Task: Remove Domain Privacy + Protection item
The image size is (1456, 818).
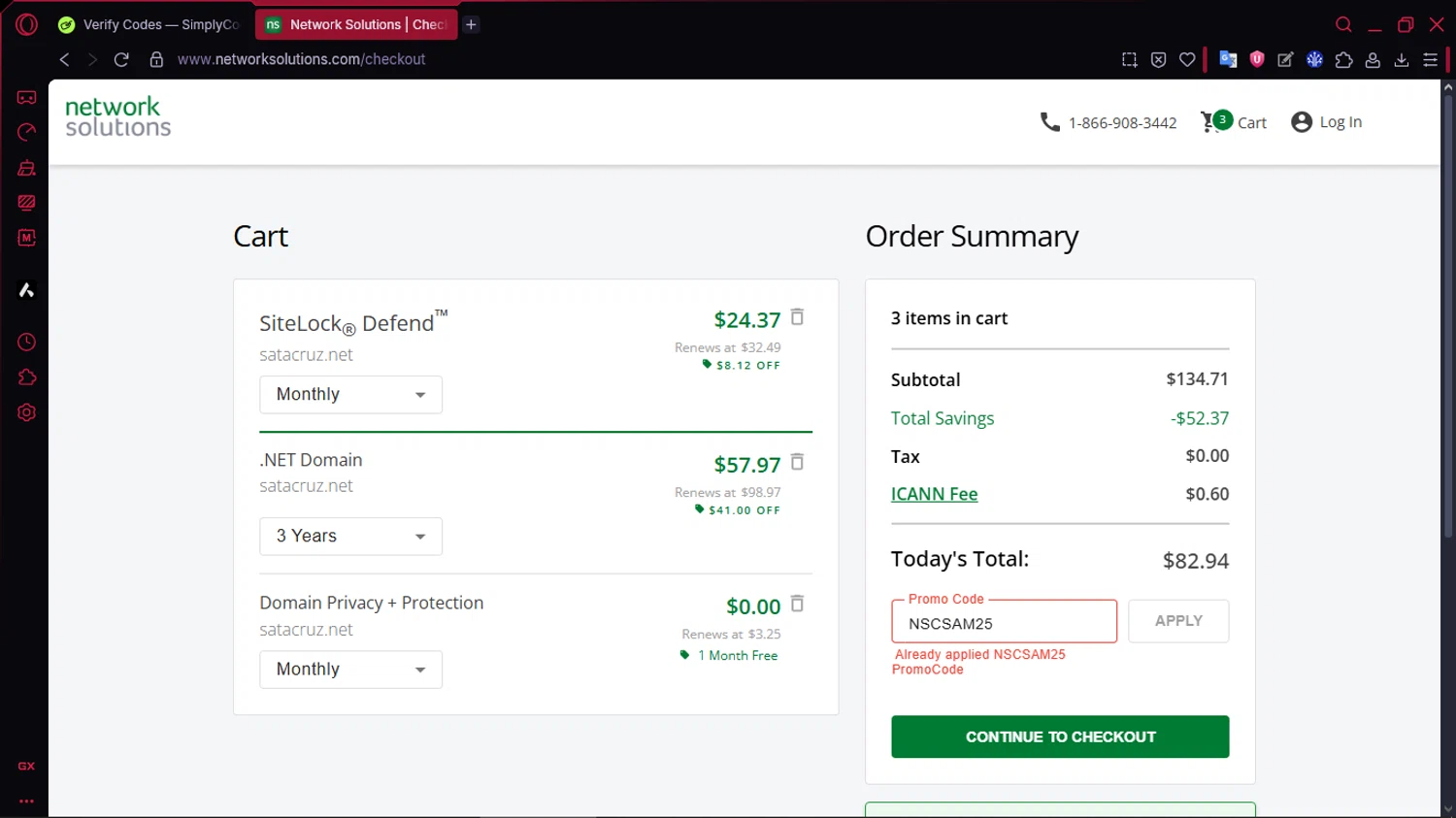Action: 797,604
